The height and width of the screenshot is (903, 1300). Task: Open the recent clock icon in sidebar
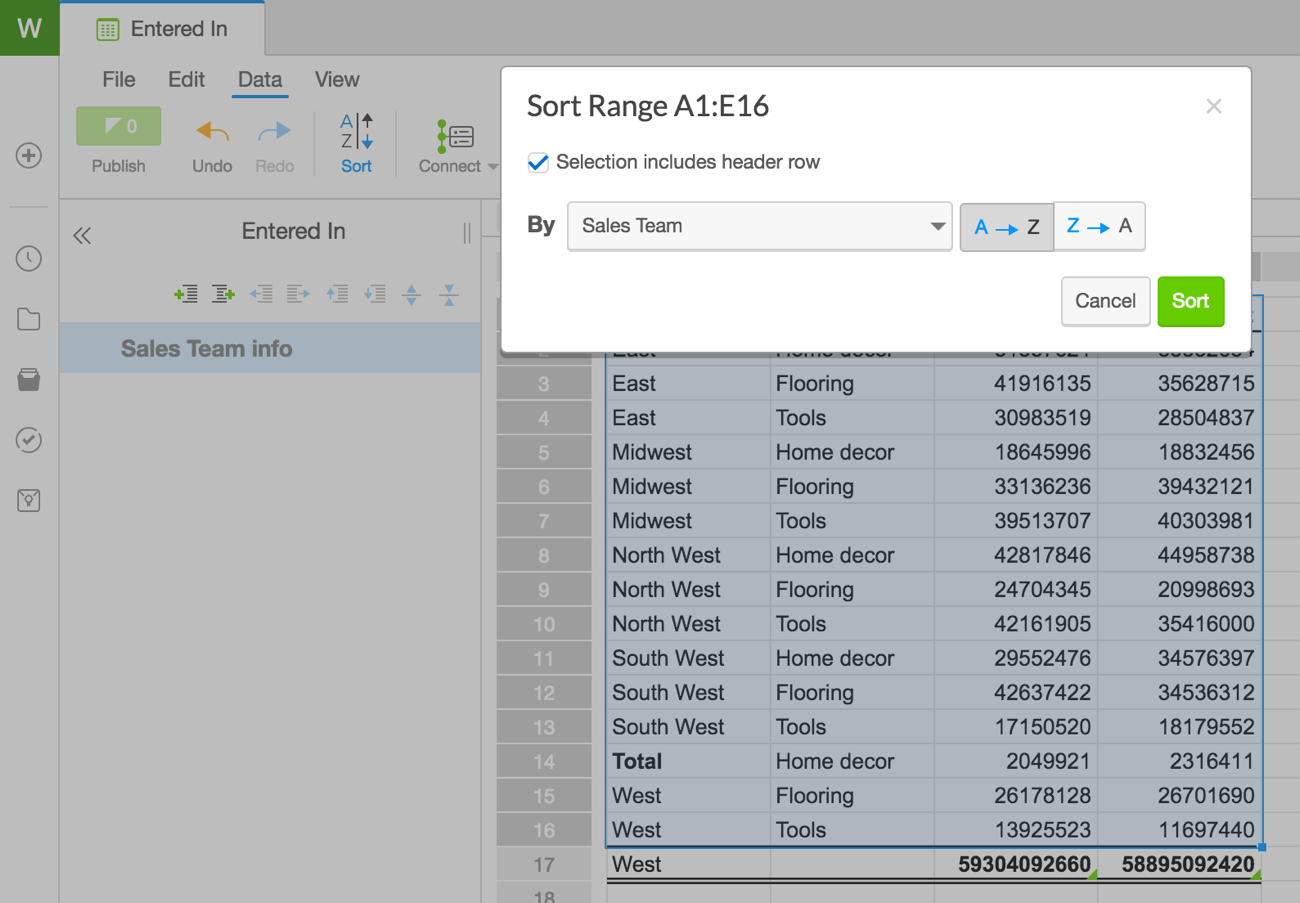point(29,259)
